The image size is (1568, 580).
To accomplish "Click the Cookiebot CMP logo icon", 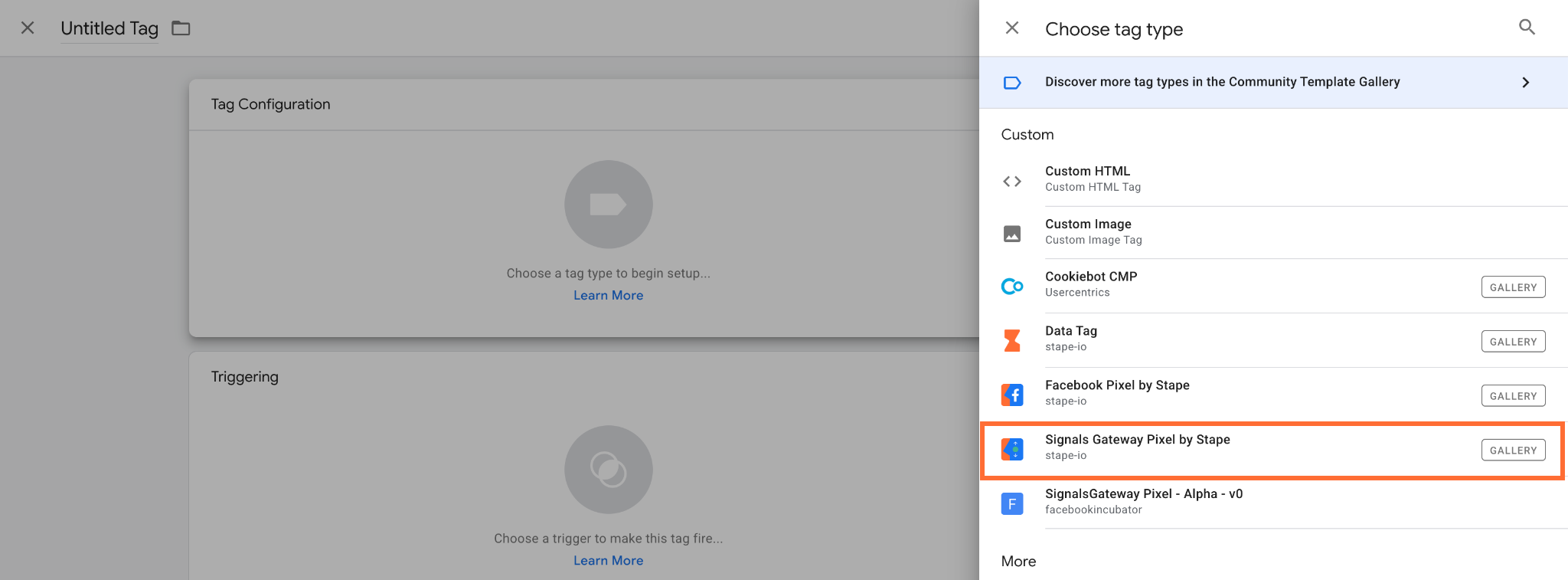I will coord(1012,287).
